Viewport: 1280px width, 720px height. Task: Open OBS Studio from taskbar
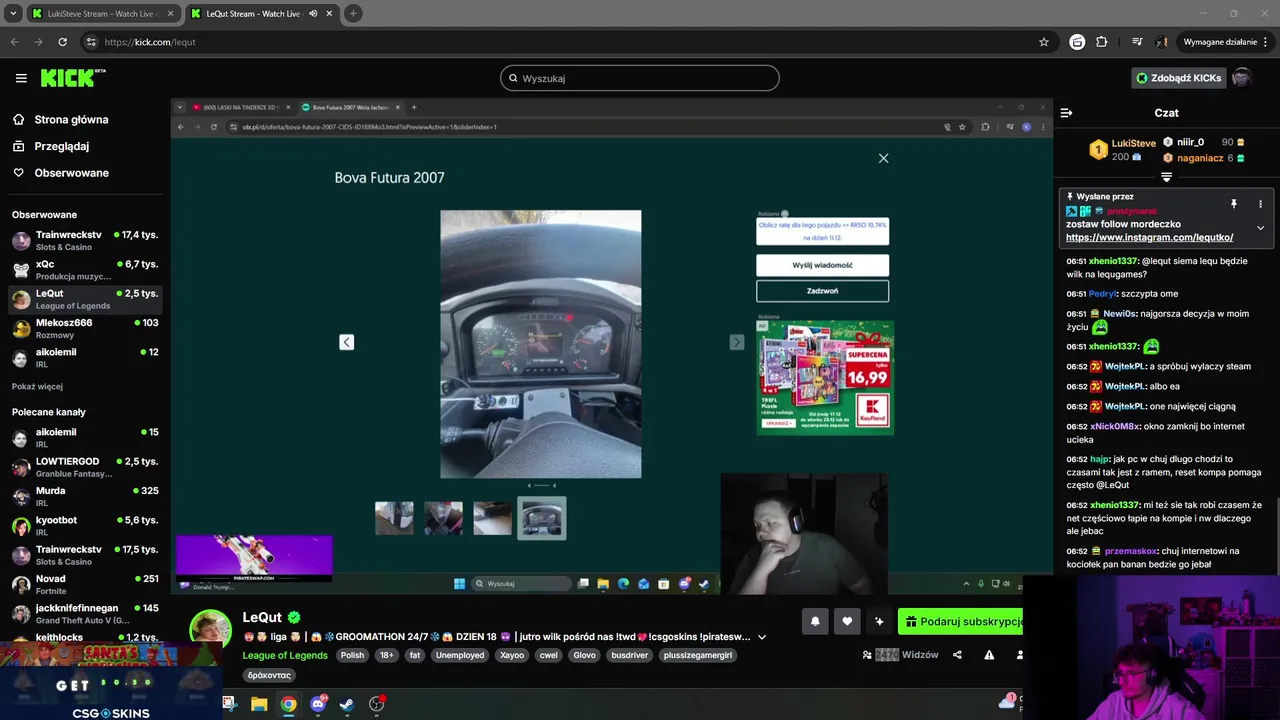click(376, 704)
